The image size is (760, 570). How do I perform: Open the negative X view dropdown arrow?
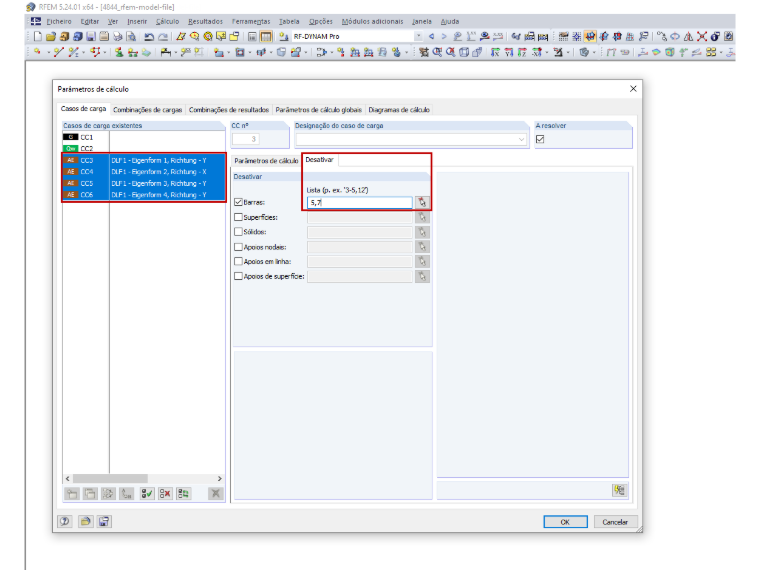pos(547,52)
